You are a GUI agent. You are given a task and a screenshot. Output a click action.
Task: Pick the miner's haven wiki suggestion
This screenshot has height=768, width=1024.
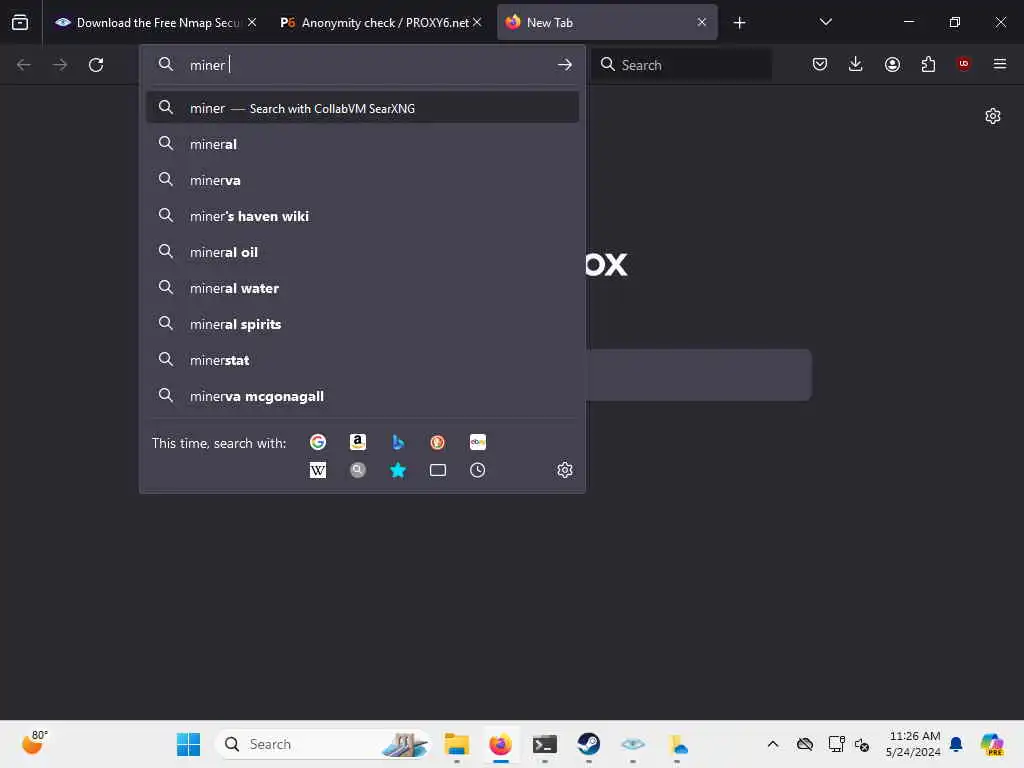click(362, 216)
